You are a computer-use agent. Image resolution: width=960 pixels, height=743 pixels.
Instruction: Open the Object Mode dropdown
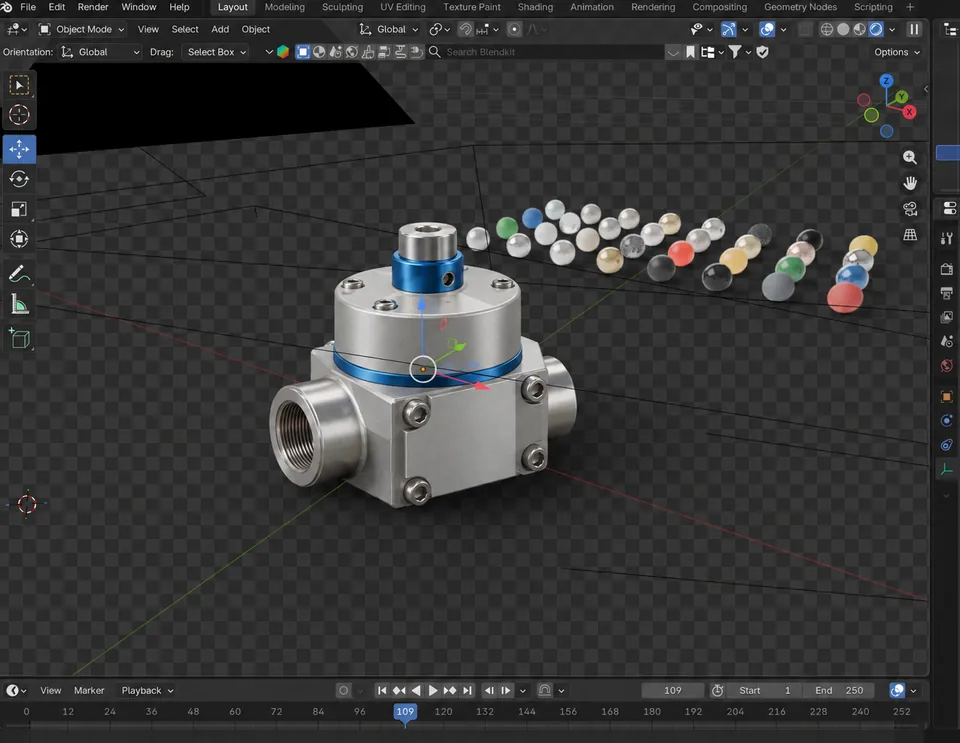(81, 29)
